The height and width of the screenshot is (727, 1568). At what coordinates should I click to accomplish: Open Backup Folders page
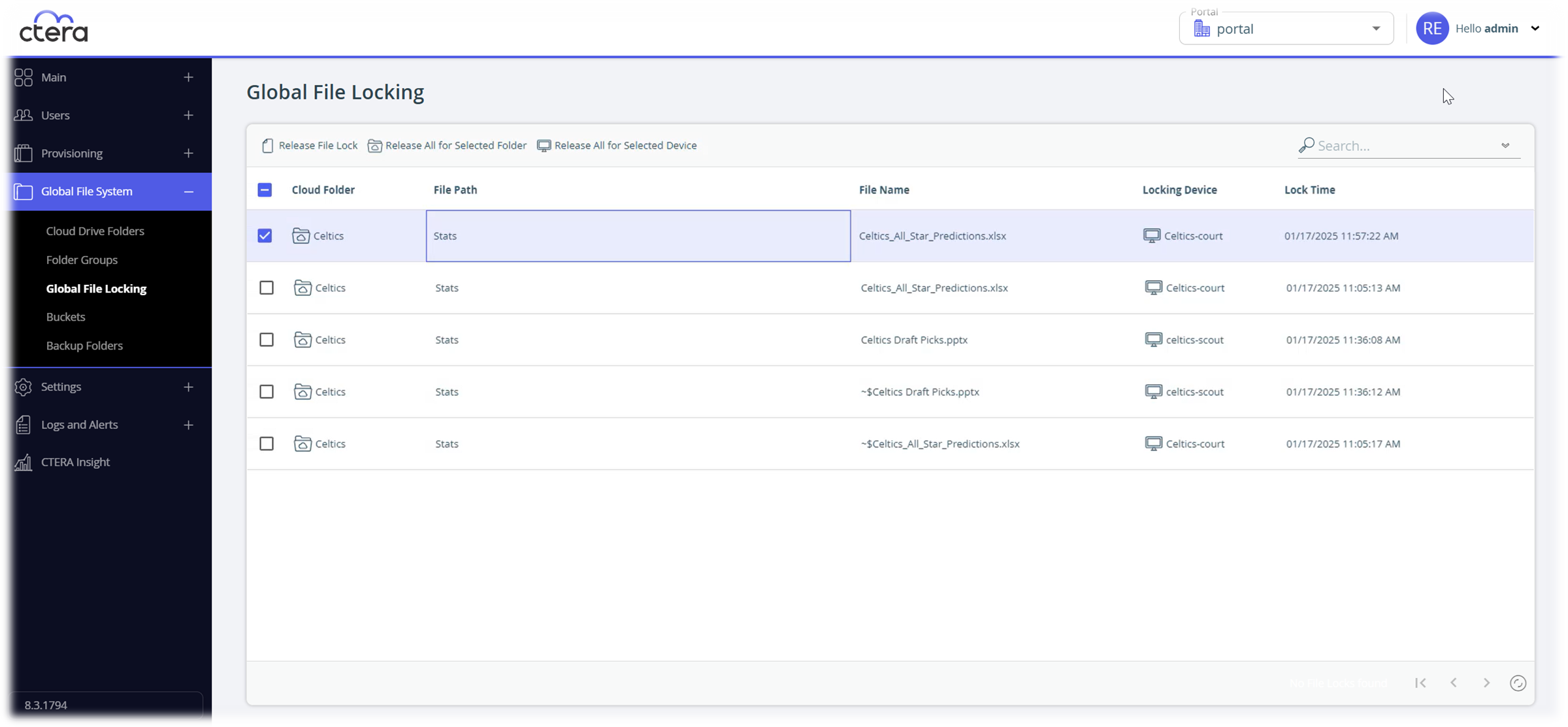pos(84,346)
